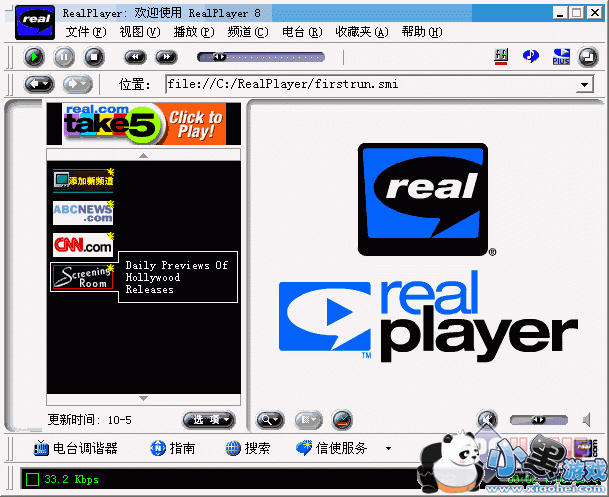Viewport: 609px width, 497px height.
Task: Click the speaker icon beside volume slider
Action: click(587, 420)
